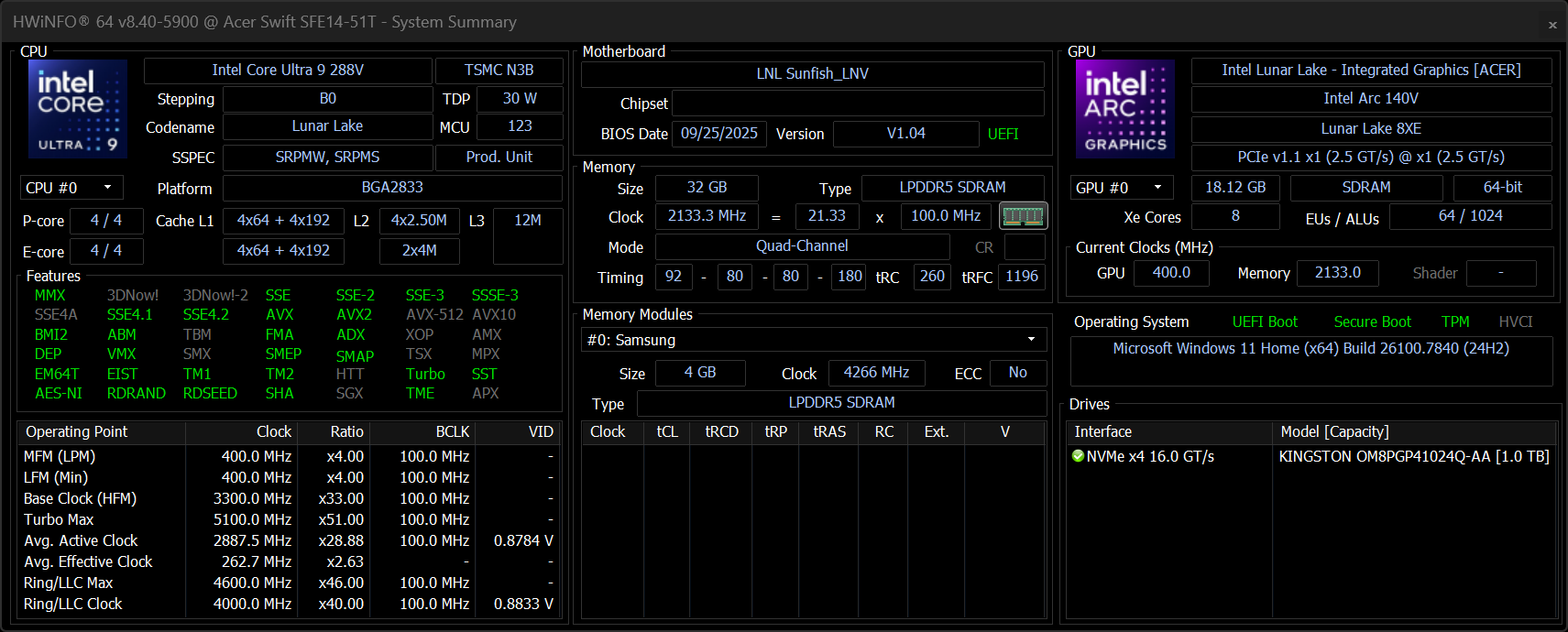Click the motherboard name LNL Sunfish_LNV
The height and width of the screenshot is (632, 1568).
click(x=813, y=74)
